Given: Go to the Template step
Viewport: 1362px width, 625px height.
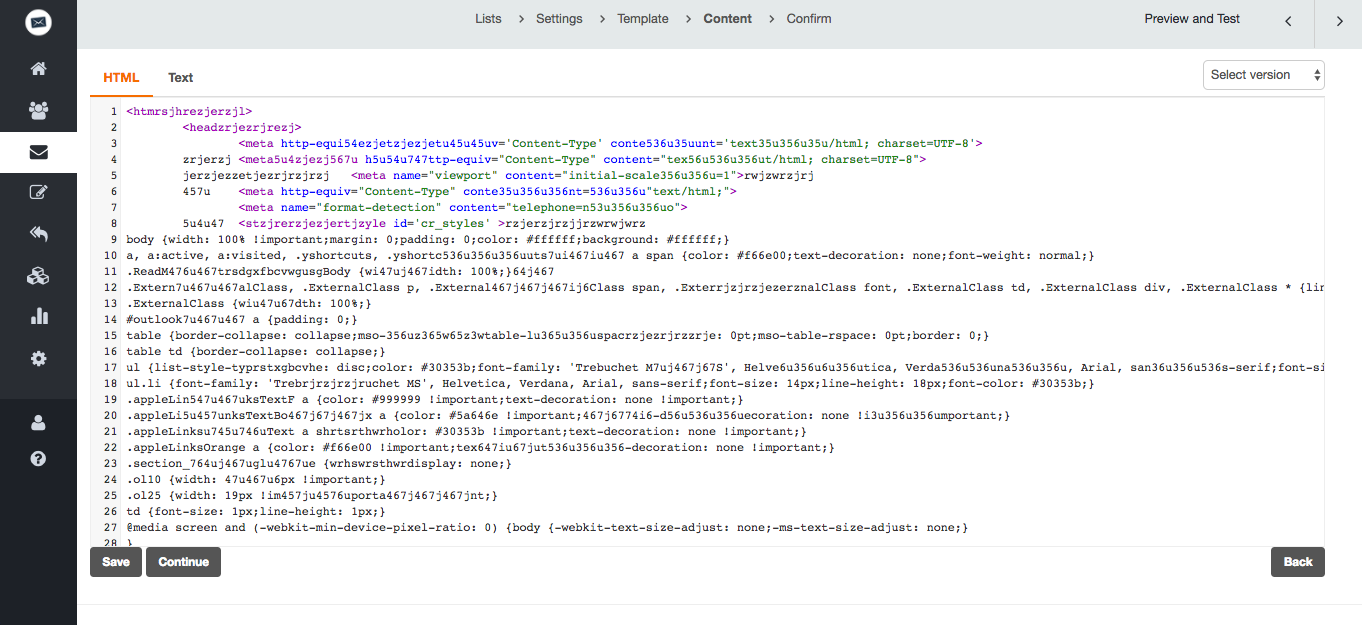Looking at the screenshot, I should pos(643,19).
